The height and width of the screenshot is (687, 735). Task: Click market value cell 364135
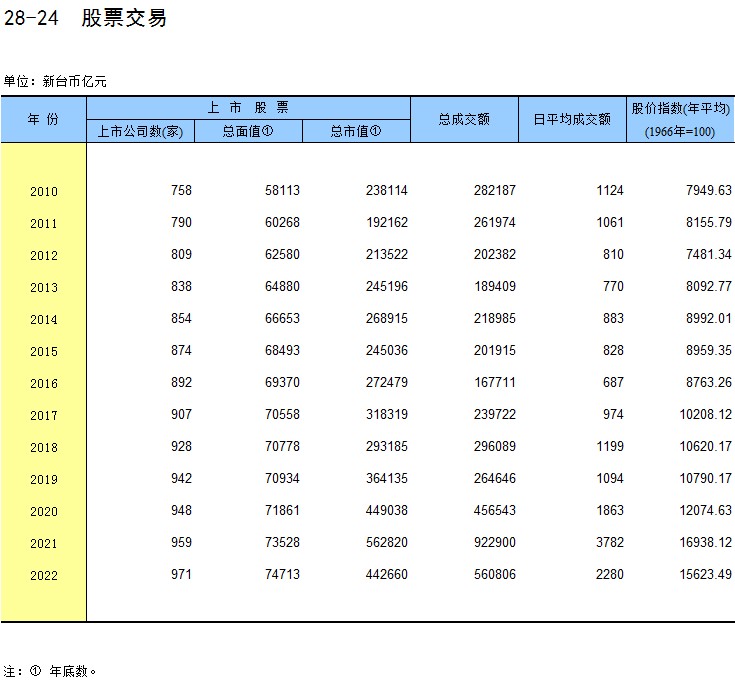387,478
